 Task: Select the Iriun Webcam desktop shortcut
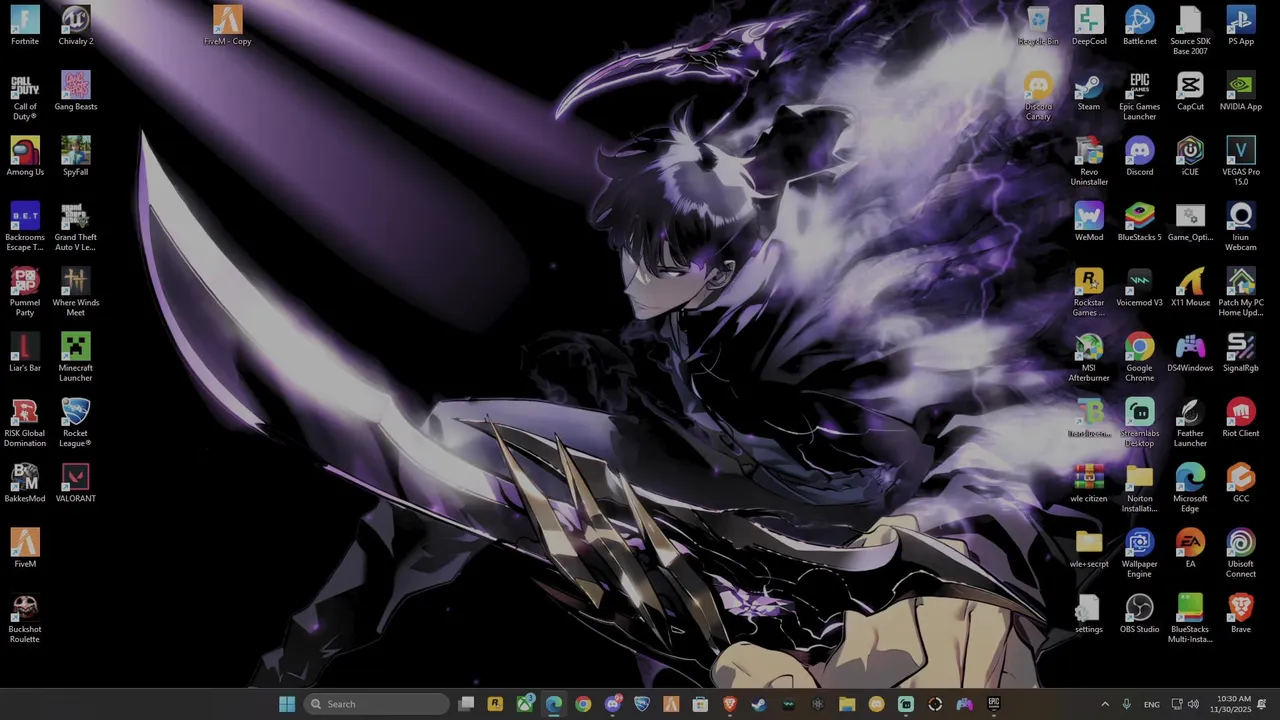point(1241,226)
